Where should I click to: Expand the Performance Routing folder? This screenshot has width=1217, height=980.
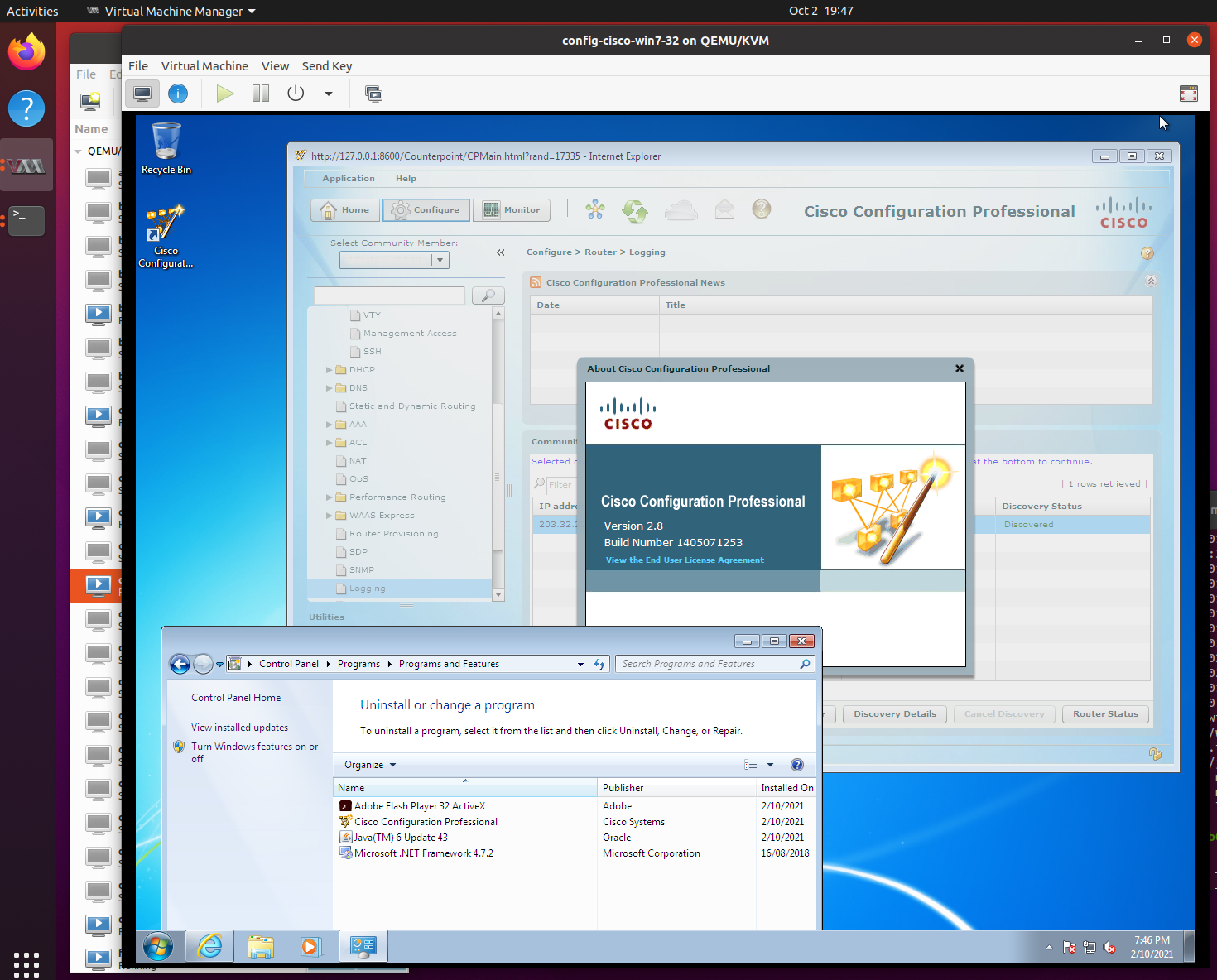pyautogui.click(x=330, y=497)
